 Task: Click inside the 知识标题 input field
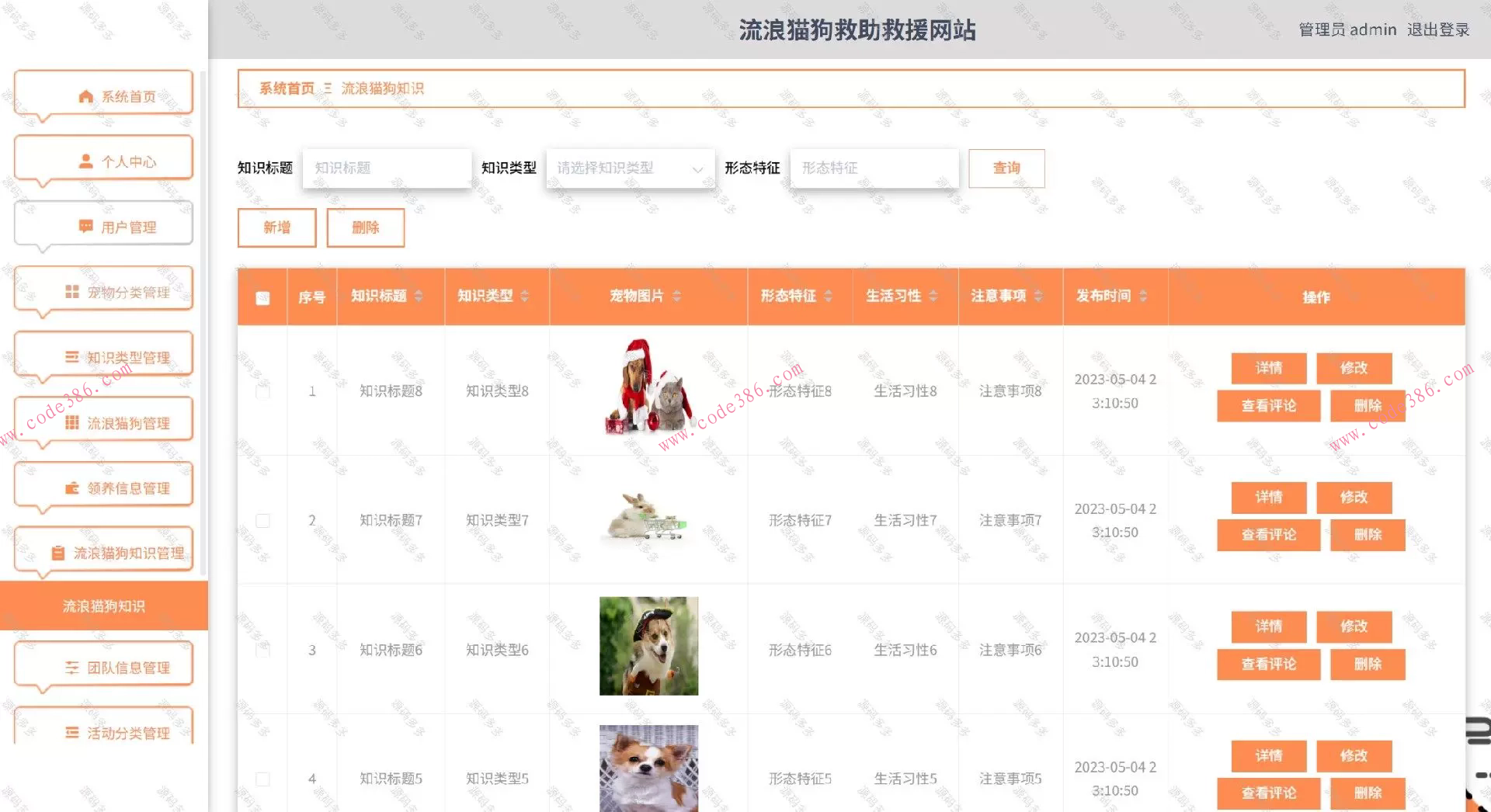point(387,168)
